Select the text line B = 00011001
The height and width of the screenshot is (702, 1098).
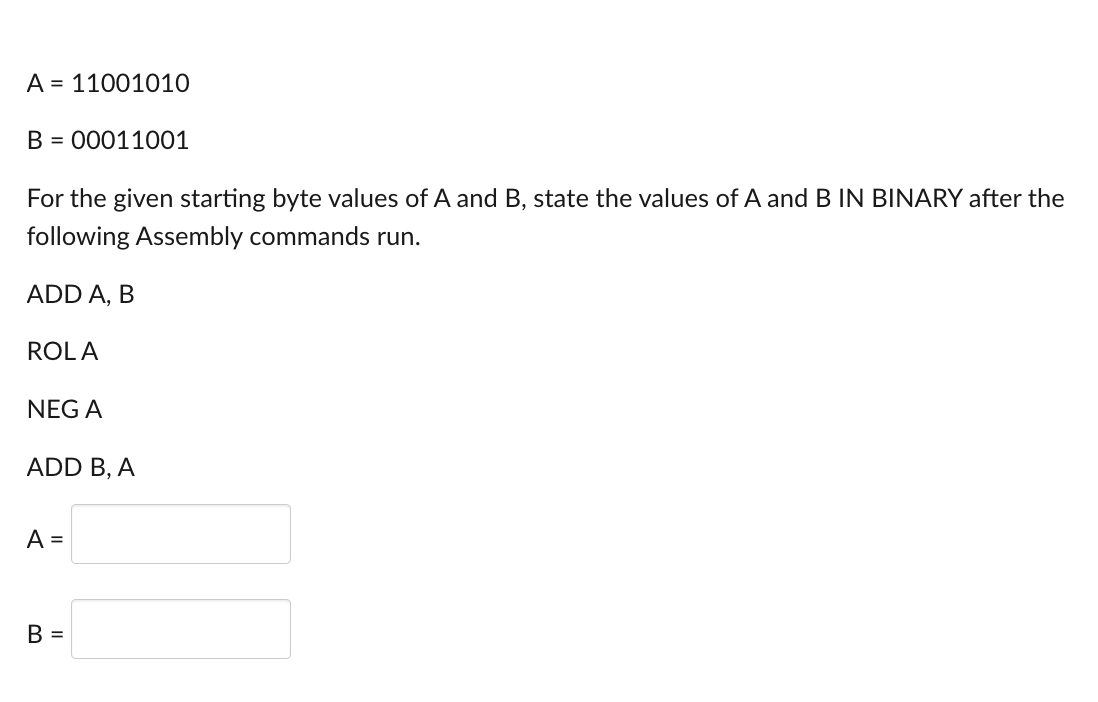(x=107, y=140)
